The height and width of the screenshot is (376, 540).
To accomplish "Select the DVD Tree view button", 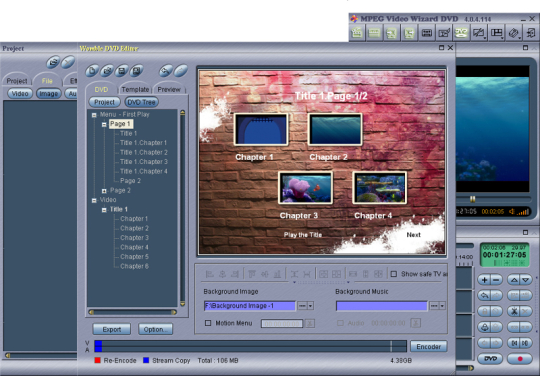I will coord(142,102).
